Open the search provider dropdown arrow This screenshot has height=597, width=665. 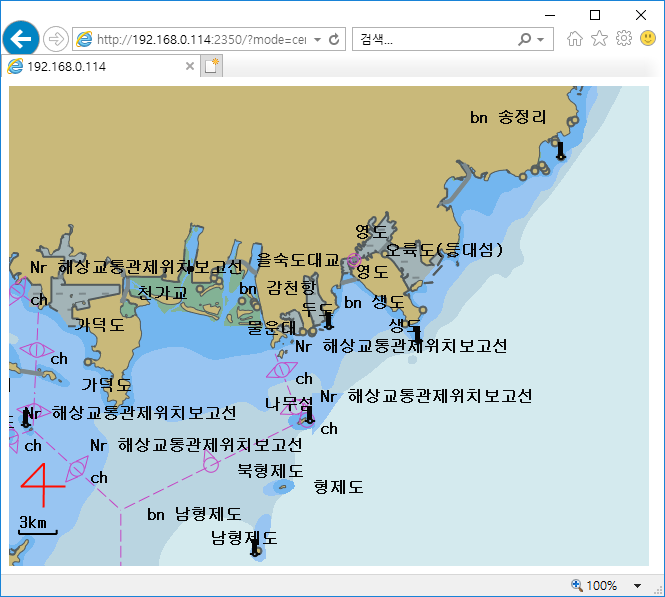(x=541, y=40)
